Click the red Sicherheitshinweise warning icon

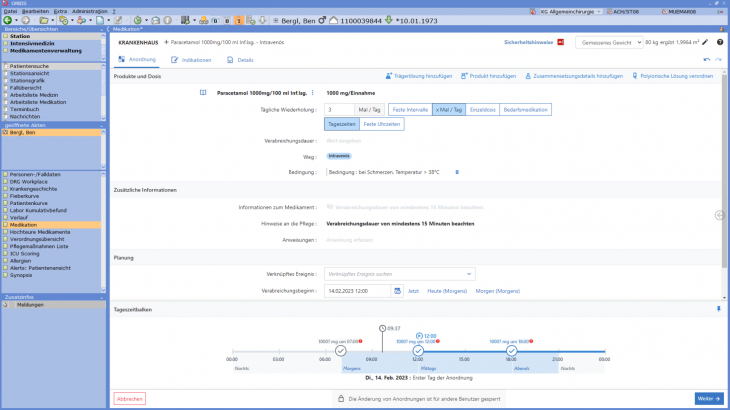click(560, 43)
